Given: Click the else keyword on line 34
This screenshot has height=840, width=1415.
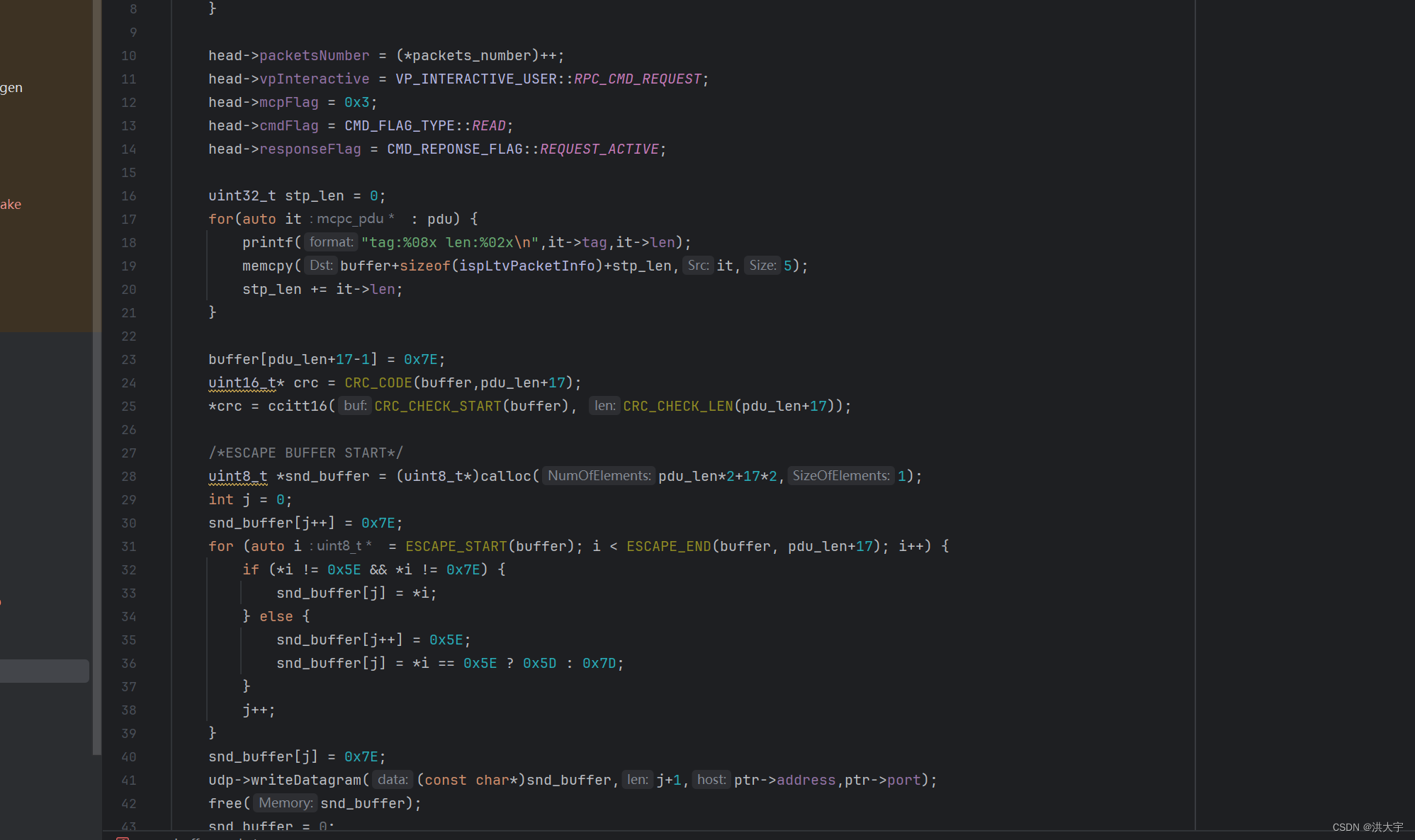Looking at the screenshot, I should click(276, 617).
